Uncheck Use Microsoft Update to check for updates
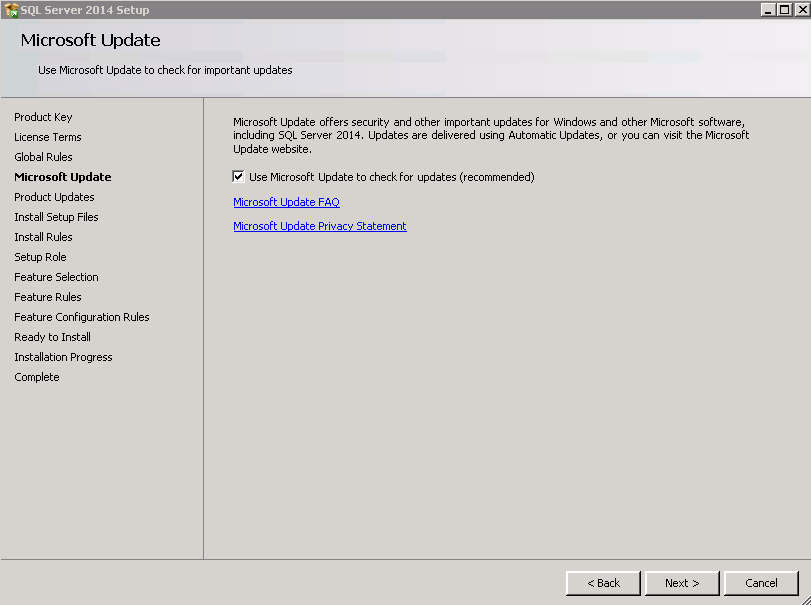Image resolution: width=811 pixels, height=605 pixels. (238, 177)
